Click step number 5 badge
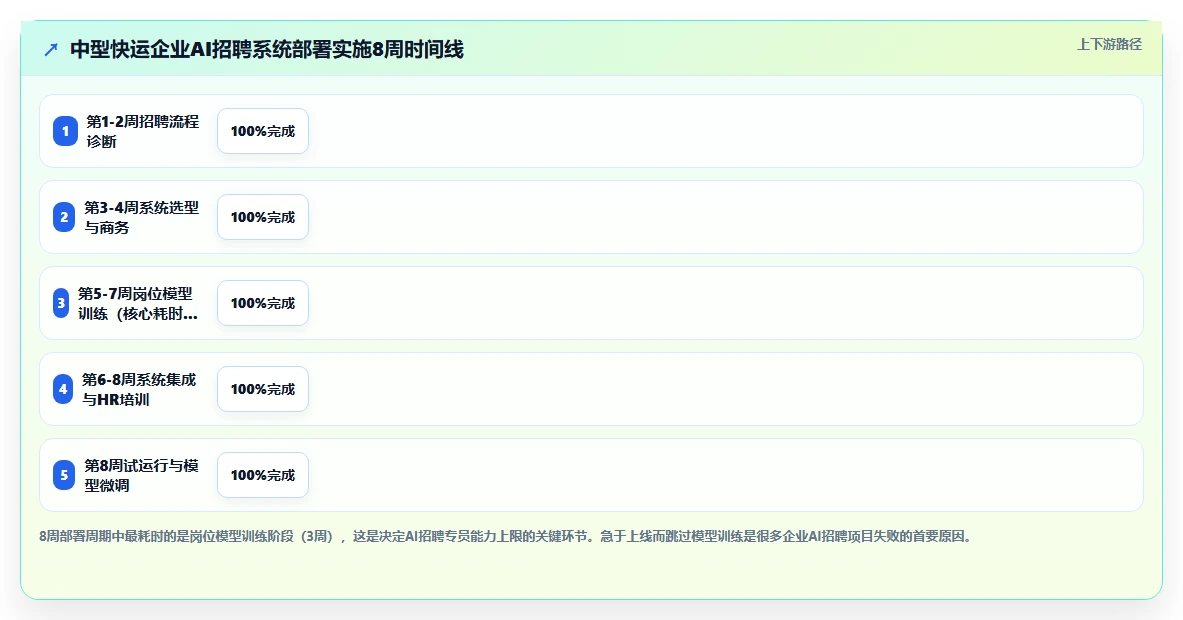 [x=64, y=475]
